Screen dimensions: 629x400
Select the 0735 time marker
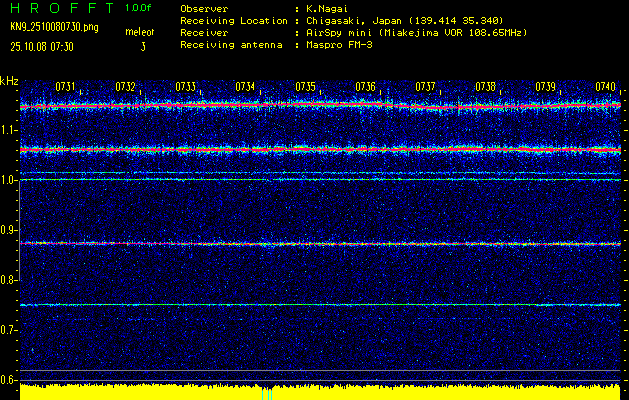pos(306,88)
